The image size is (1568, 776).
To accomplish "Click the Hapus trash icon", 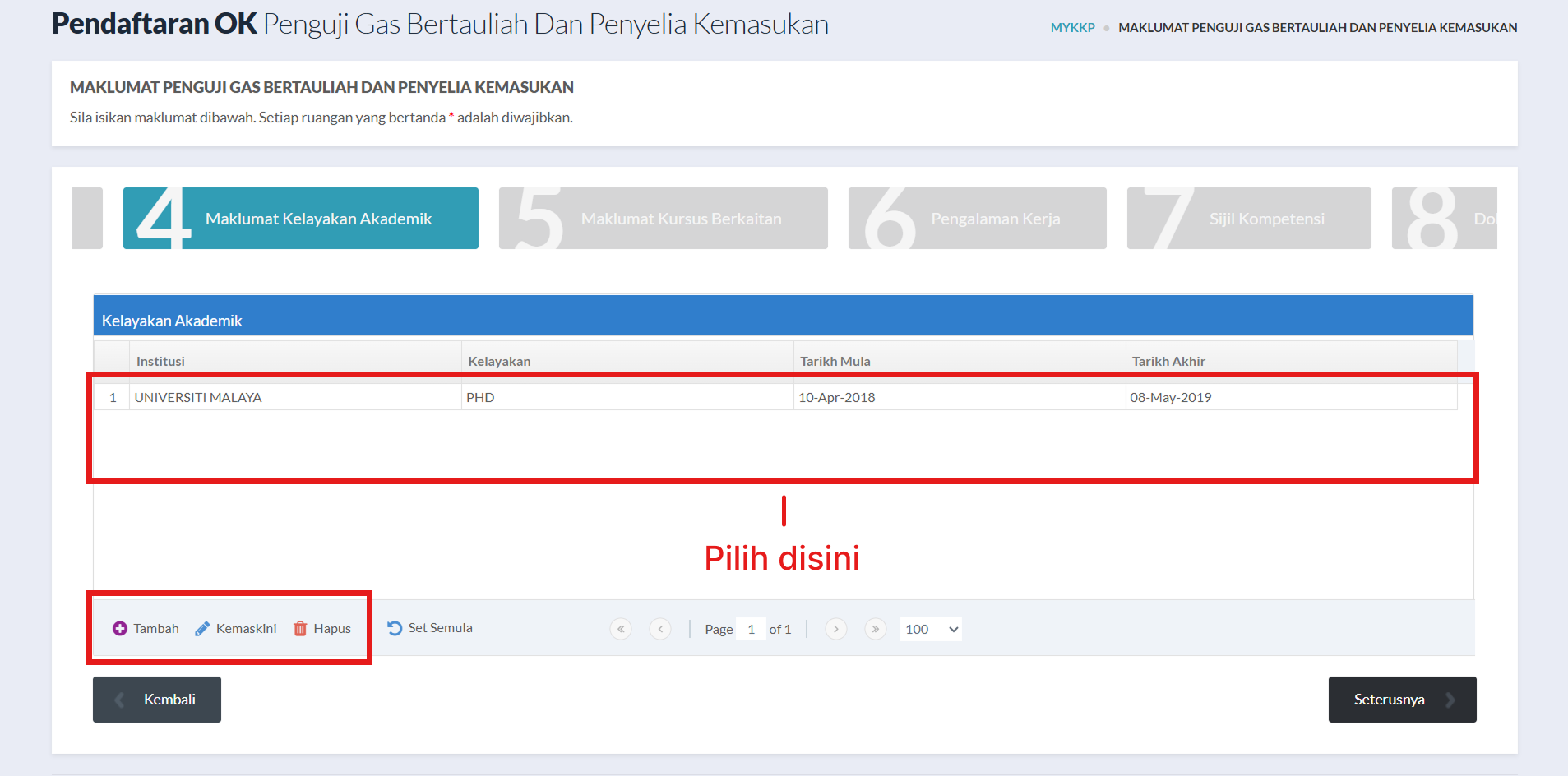I will point(300,629).
